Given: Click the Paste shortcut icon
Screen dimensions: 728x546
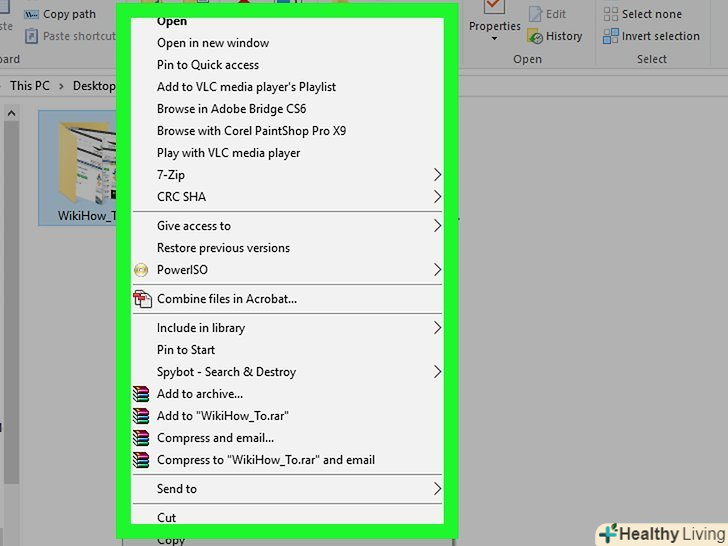Looking at the screenshot, I should 31,36.
